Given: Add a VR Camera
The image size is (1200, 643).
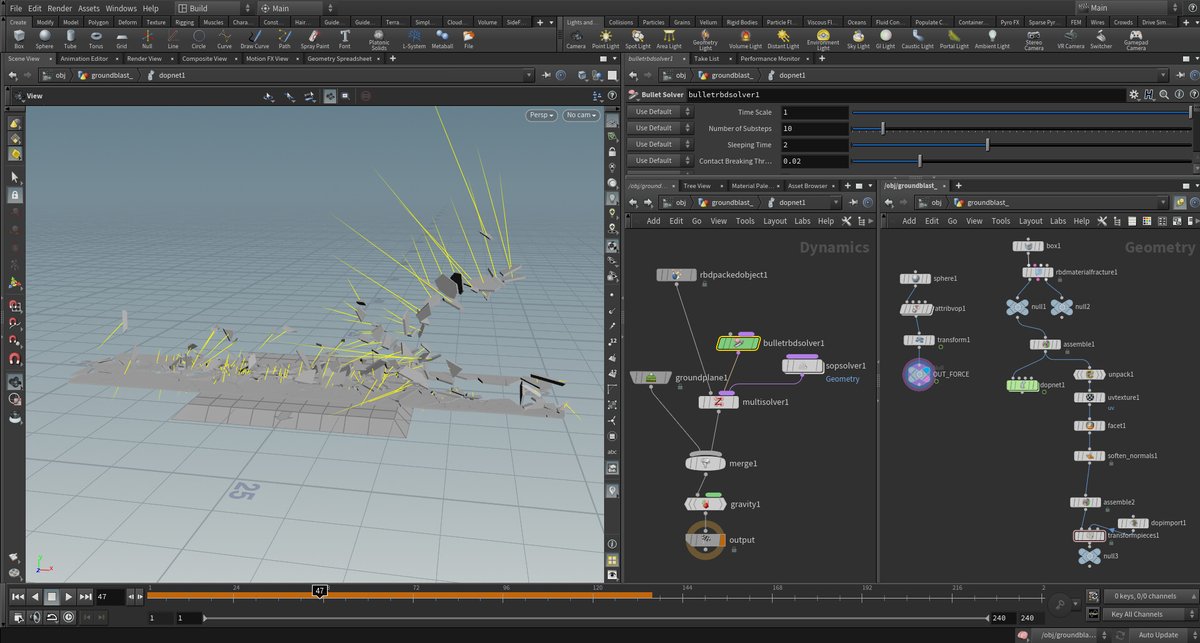Looking at the screenshot, I should pos(1070,38).
